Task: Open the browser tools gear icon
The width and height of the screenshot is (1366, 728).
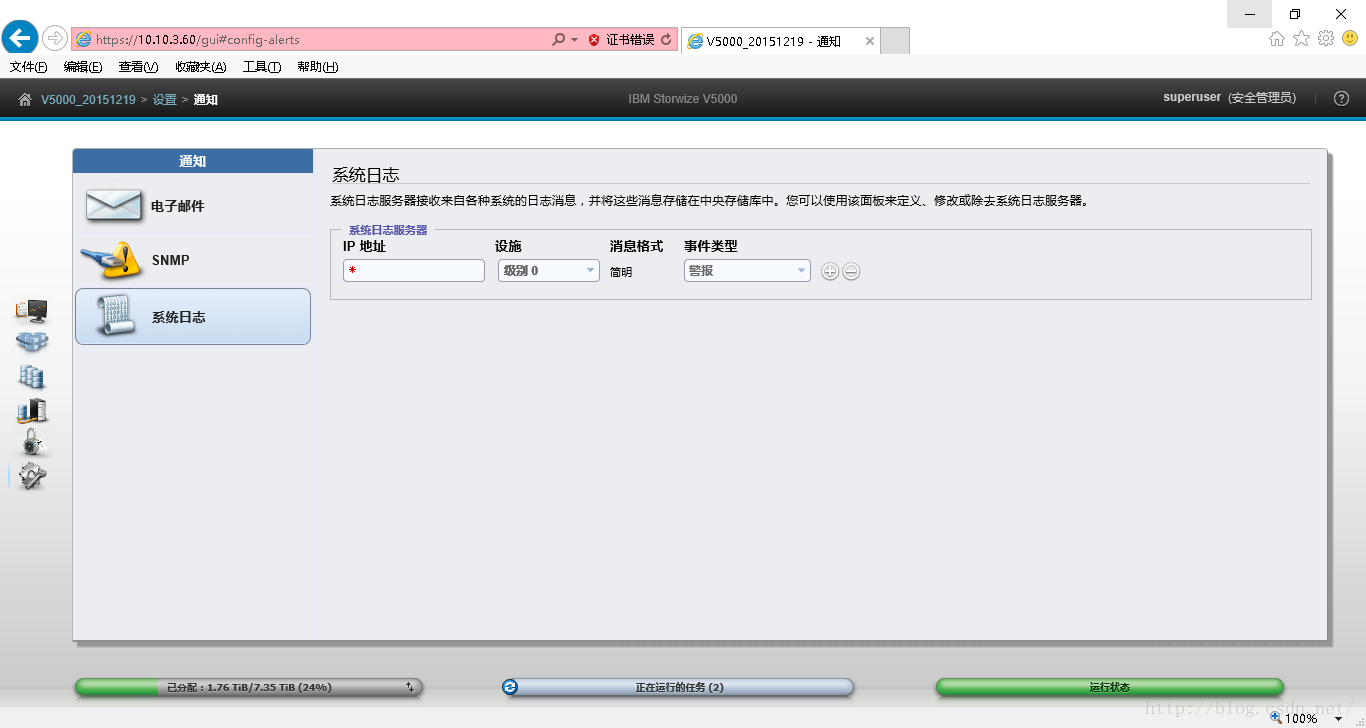Action: pos(1326,39)
